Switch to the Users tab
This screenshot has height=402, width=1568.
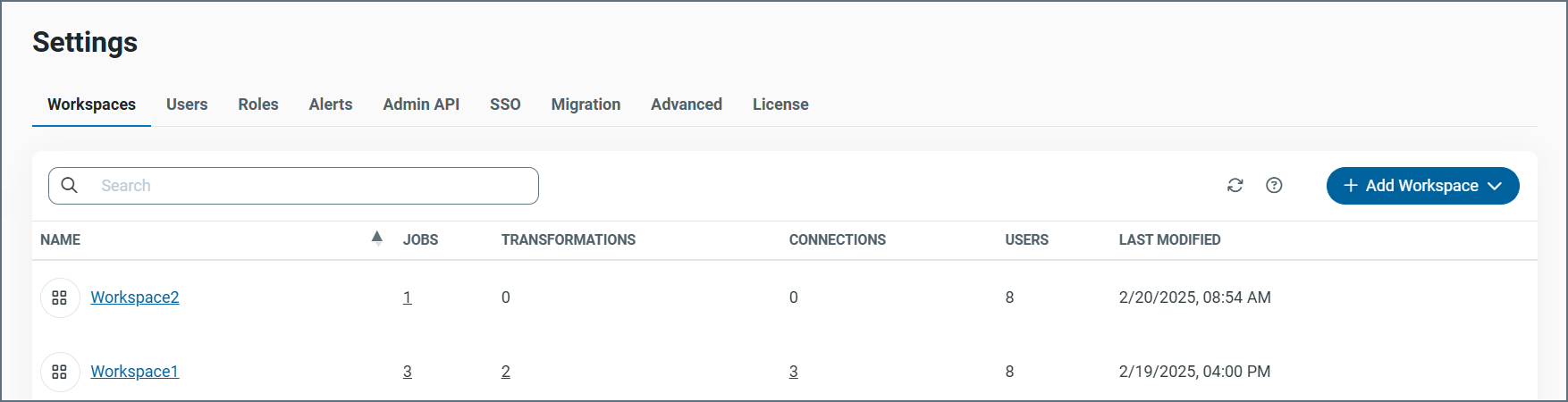[187, 105]
